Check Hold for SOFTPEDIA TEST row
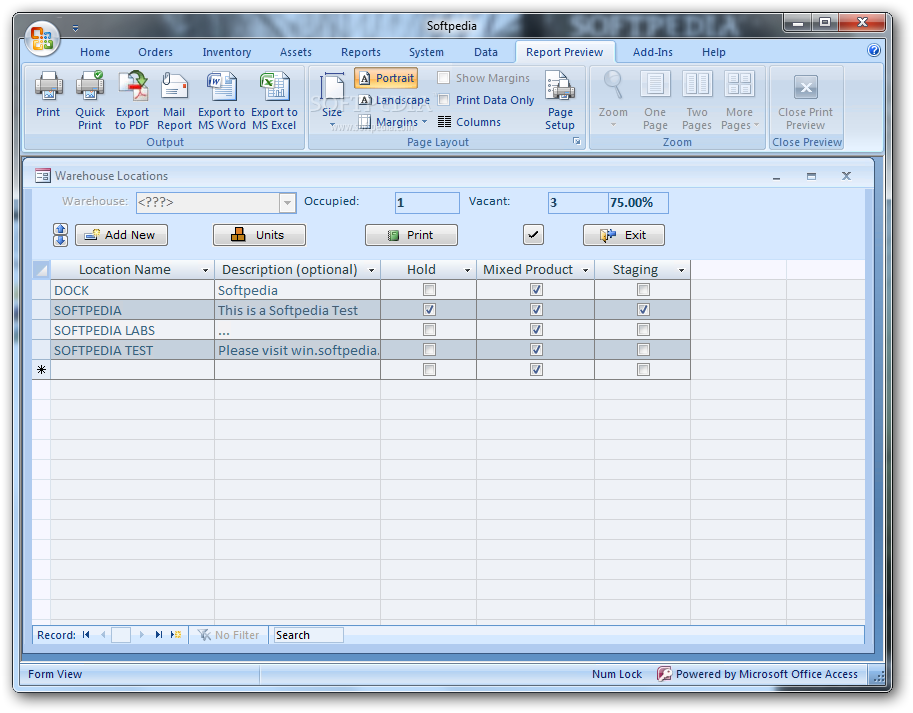The image size is (913, 713). pos(429,349)
